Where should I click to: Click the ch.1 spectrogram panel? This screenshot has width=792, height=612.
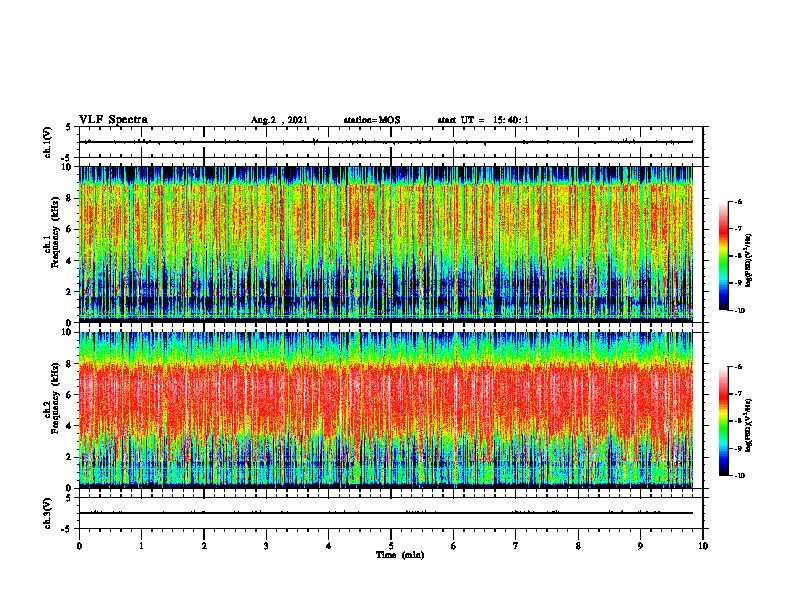[386, 244]
